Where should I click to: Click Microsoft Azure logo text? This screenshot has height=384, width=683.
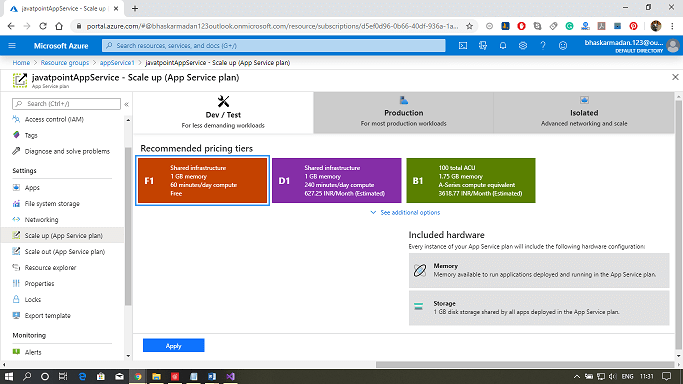pos(61,46)
